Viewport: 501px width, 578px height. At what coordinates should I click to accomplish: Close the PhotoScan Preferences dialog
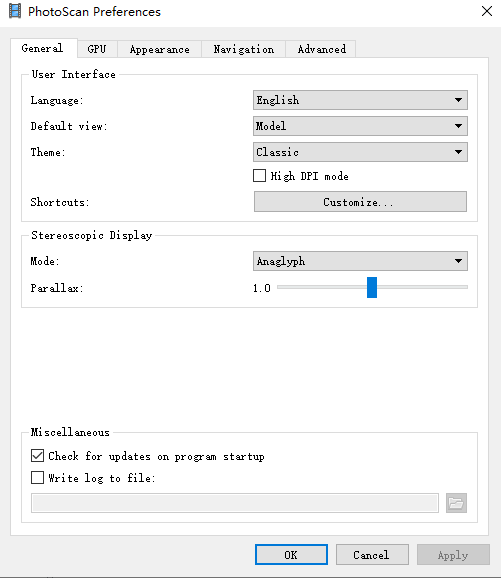487,11
